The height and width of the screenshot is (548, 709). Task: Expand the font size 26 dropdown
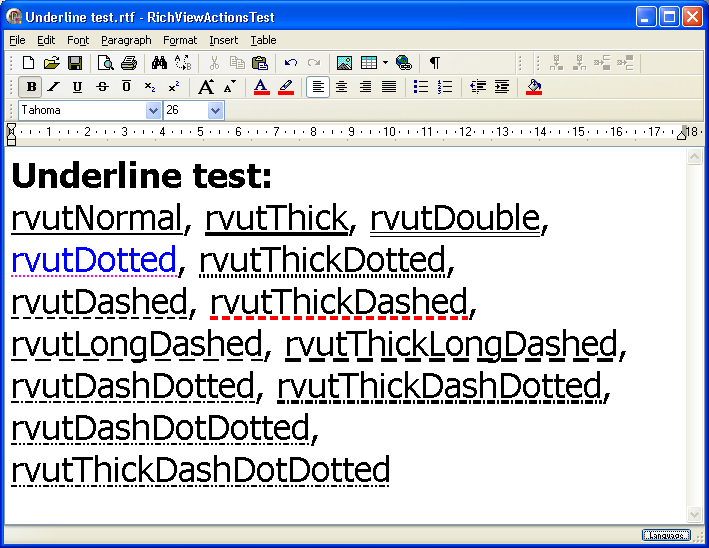pos(215,111)
